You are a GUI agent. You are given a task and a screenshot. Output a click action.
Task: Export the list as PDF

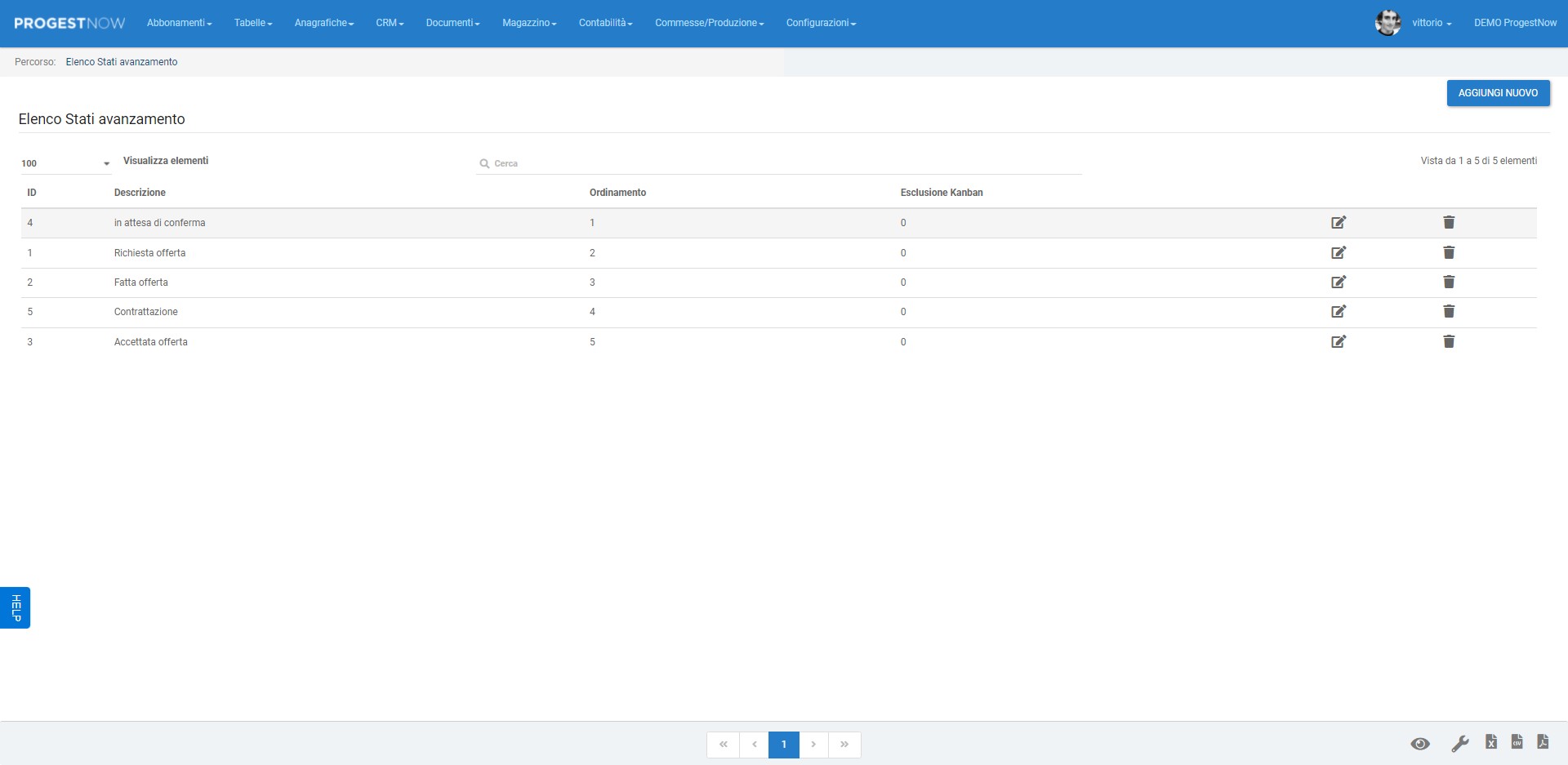pyautogui.click(x=1543, y=742)
